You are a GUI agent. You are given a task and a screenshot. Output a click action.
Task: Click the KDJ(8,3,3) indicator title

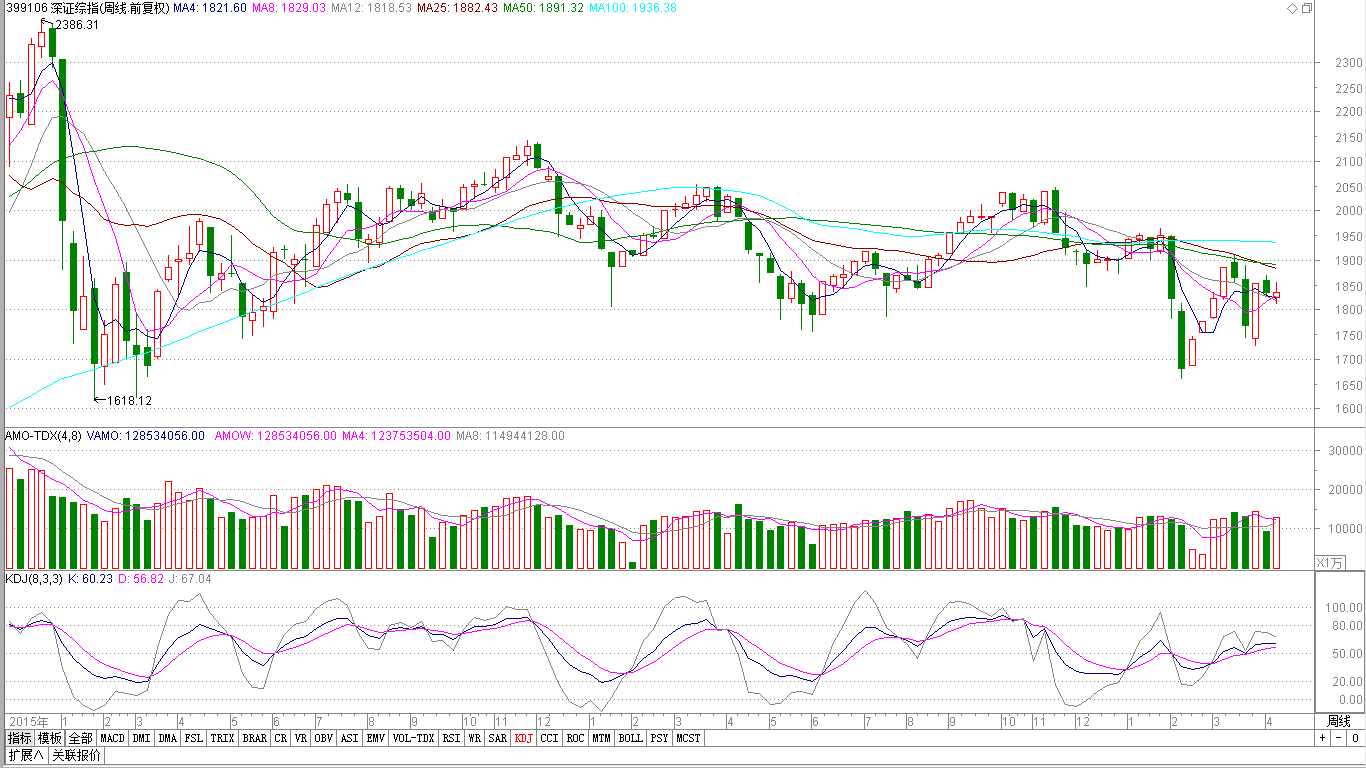(35, 579)
